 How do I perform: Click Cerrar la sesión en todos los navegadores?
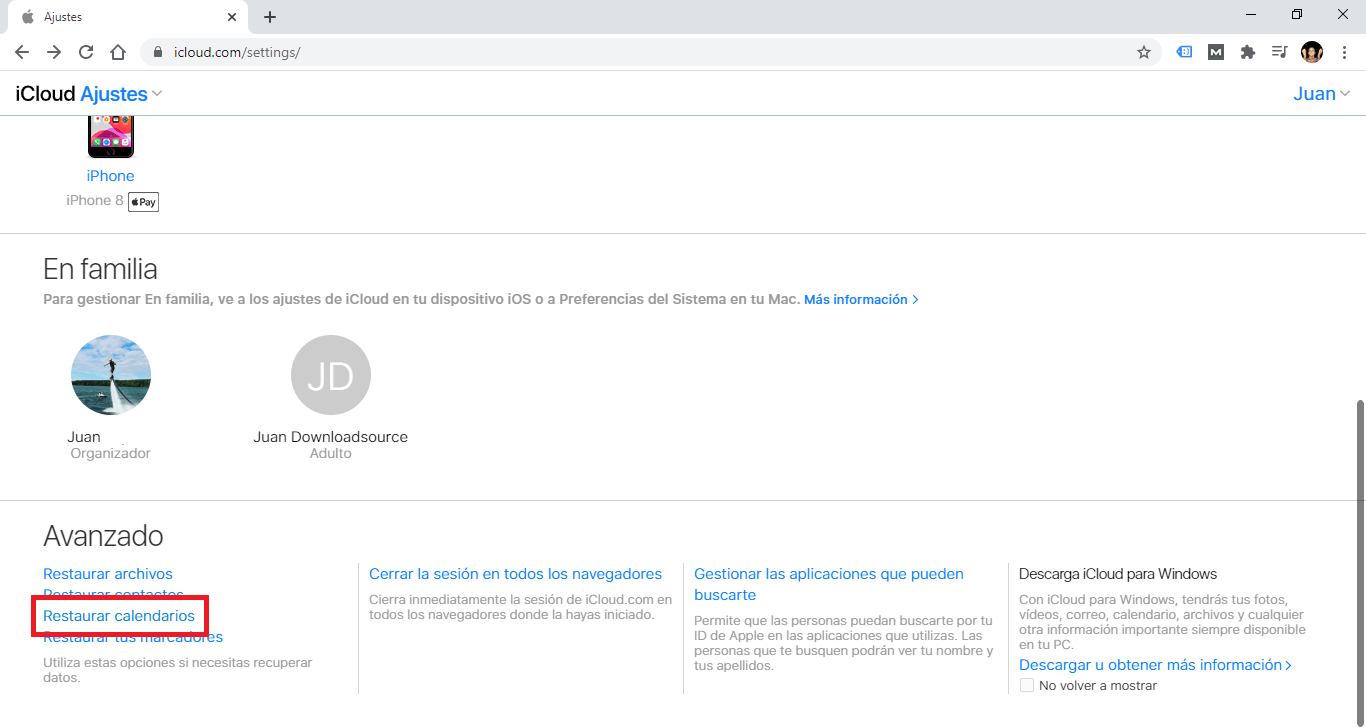[x=515, y=574]
